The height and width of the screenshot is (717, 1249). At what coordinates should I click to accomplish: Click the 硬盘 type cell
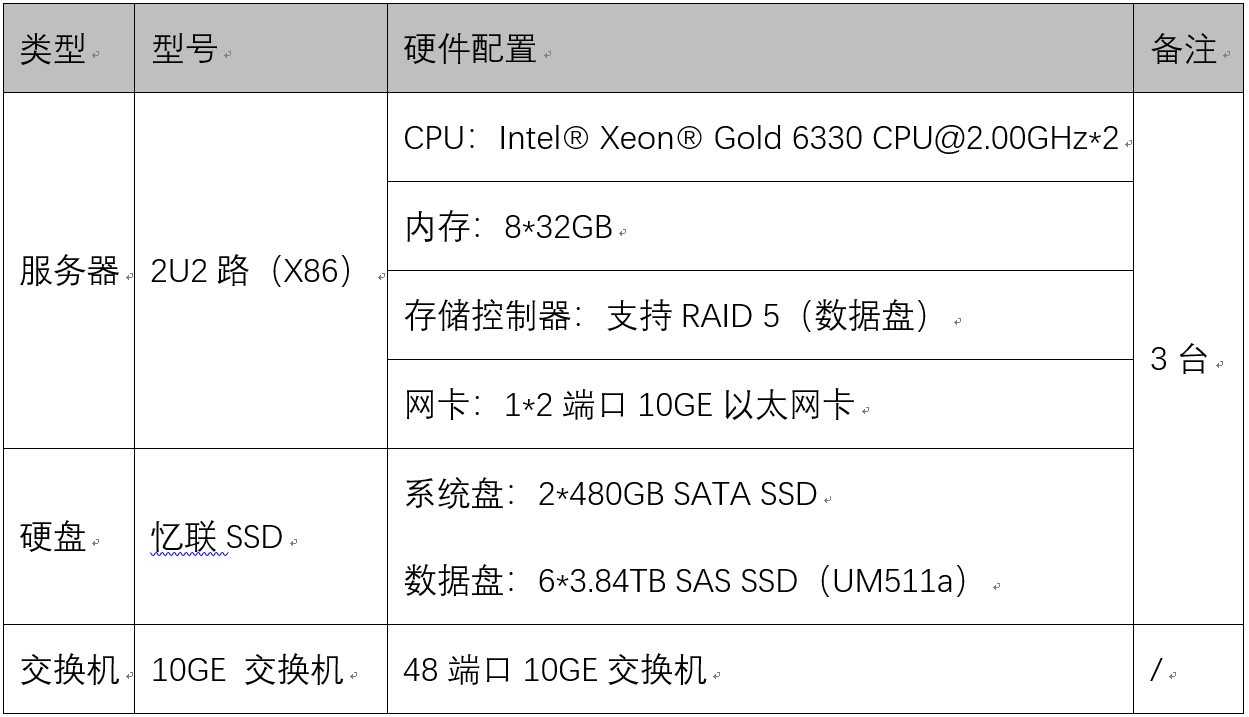(53, 537)
